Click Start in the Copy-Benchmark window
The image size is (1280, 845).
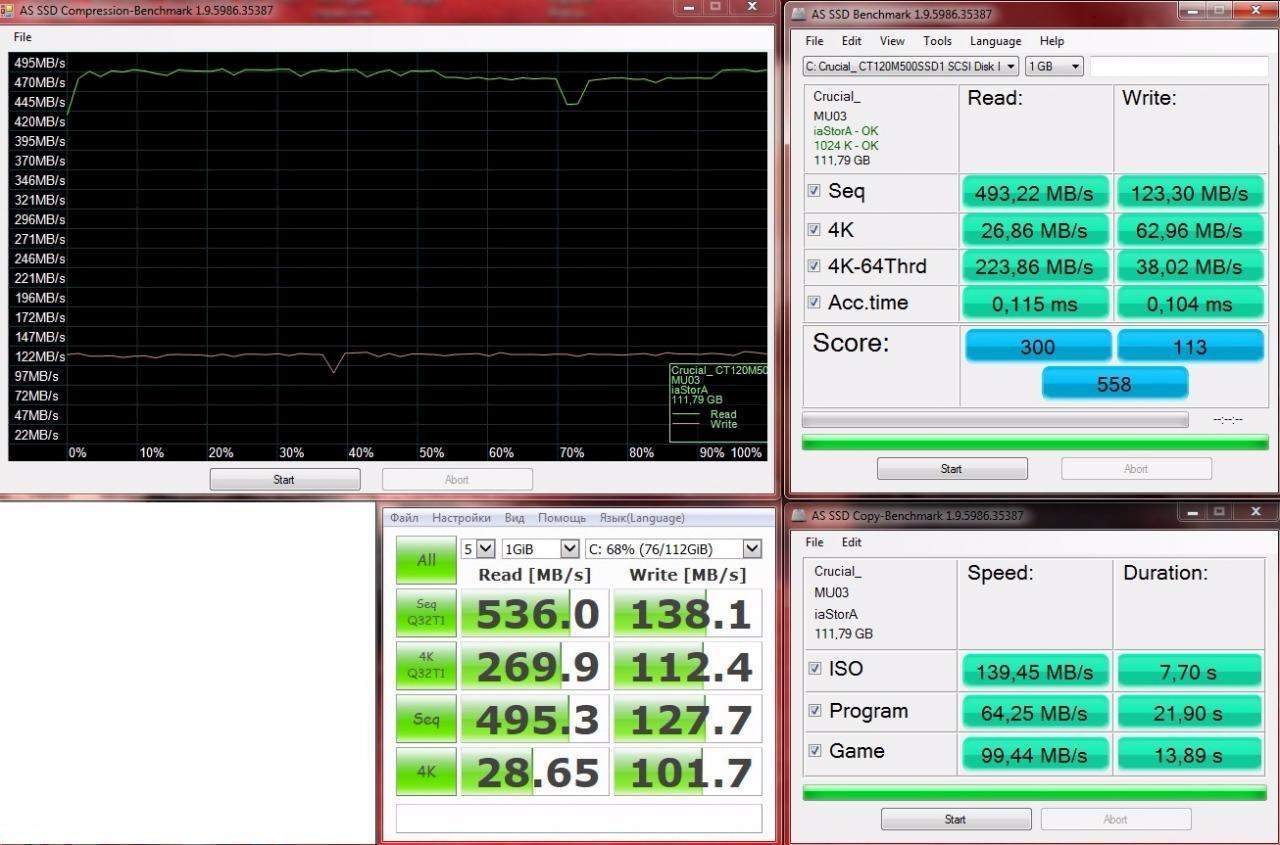pyautogui.click(x=955, y=819)
